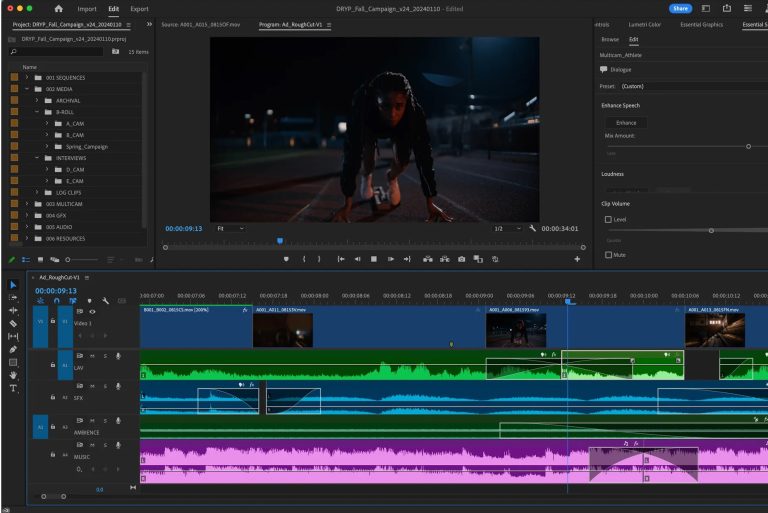Enable voice-over record on AMBIENCE track
Screen dimensions: 768x513
coord(118,421)
